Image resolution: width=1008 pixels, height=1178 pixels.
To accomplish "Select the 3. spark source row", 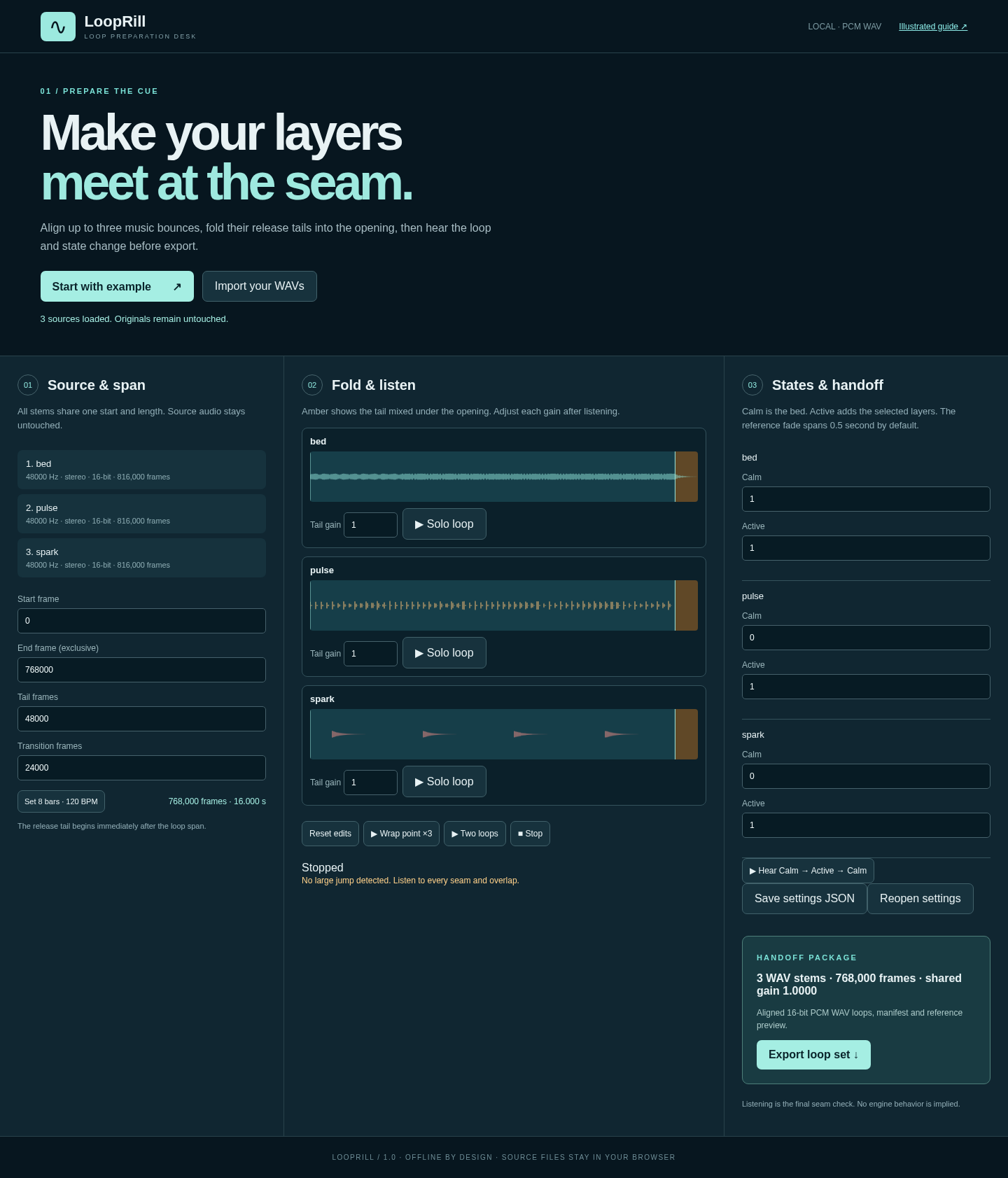I will click(141, 558).
